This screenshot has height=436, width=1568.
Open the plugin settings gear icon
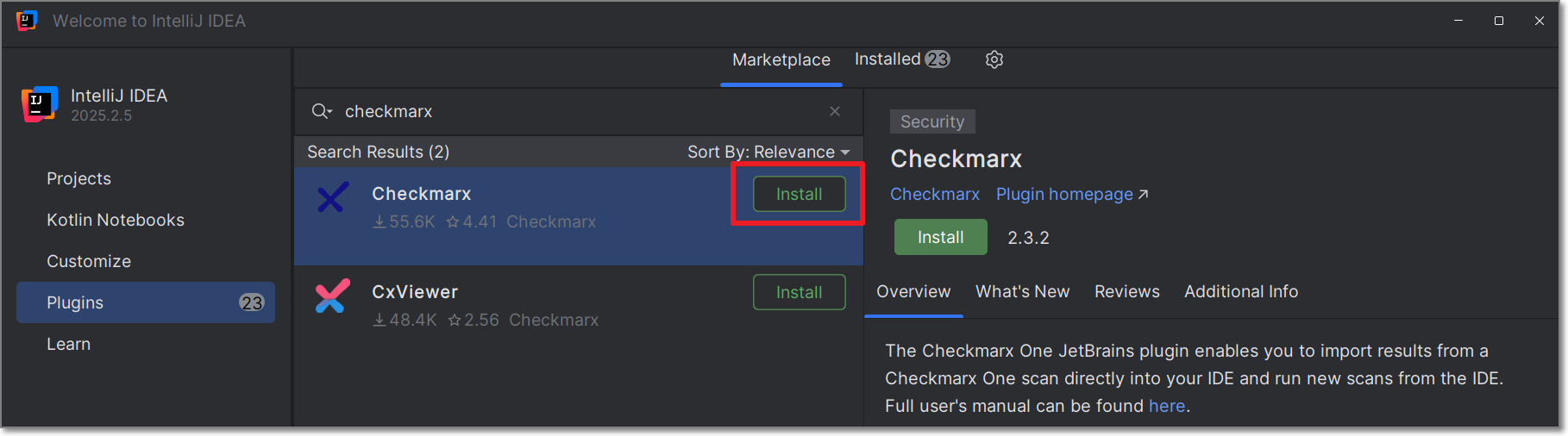[x=994, y=59]
